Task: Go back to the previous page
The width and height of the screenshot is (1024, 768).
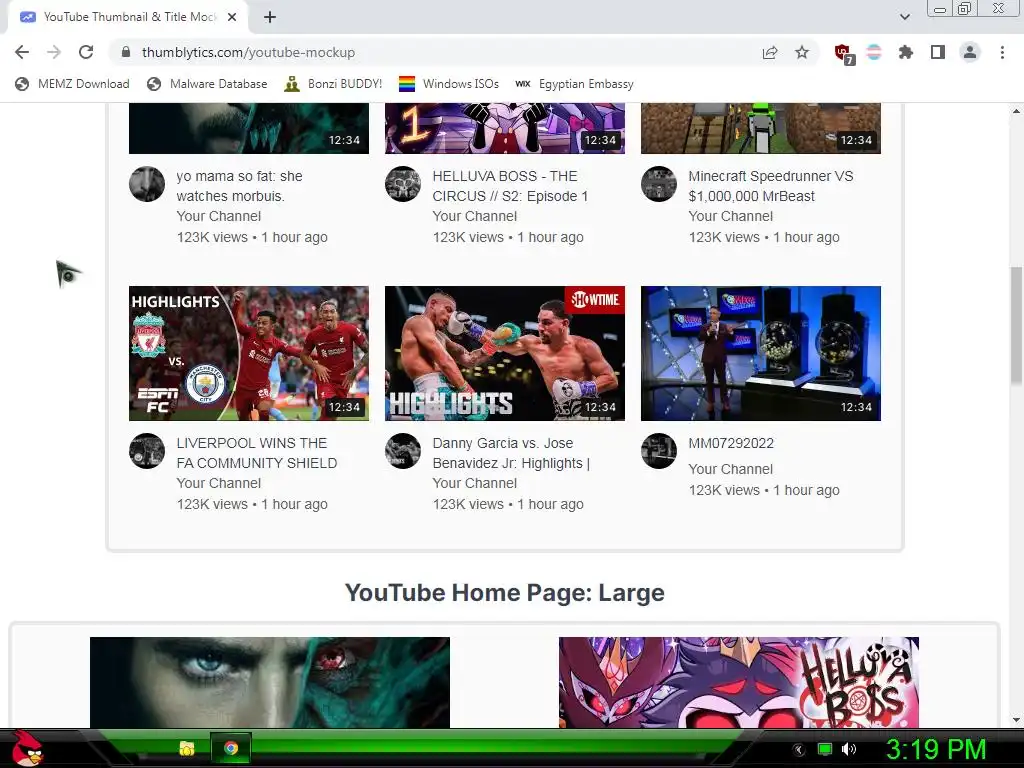Action: [x=22, y=52]
